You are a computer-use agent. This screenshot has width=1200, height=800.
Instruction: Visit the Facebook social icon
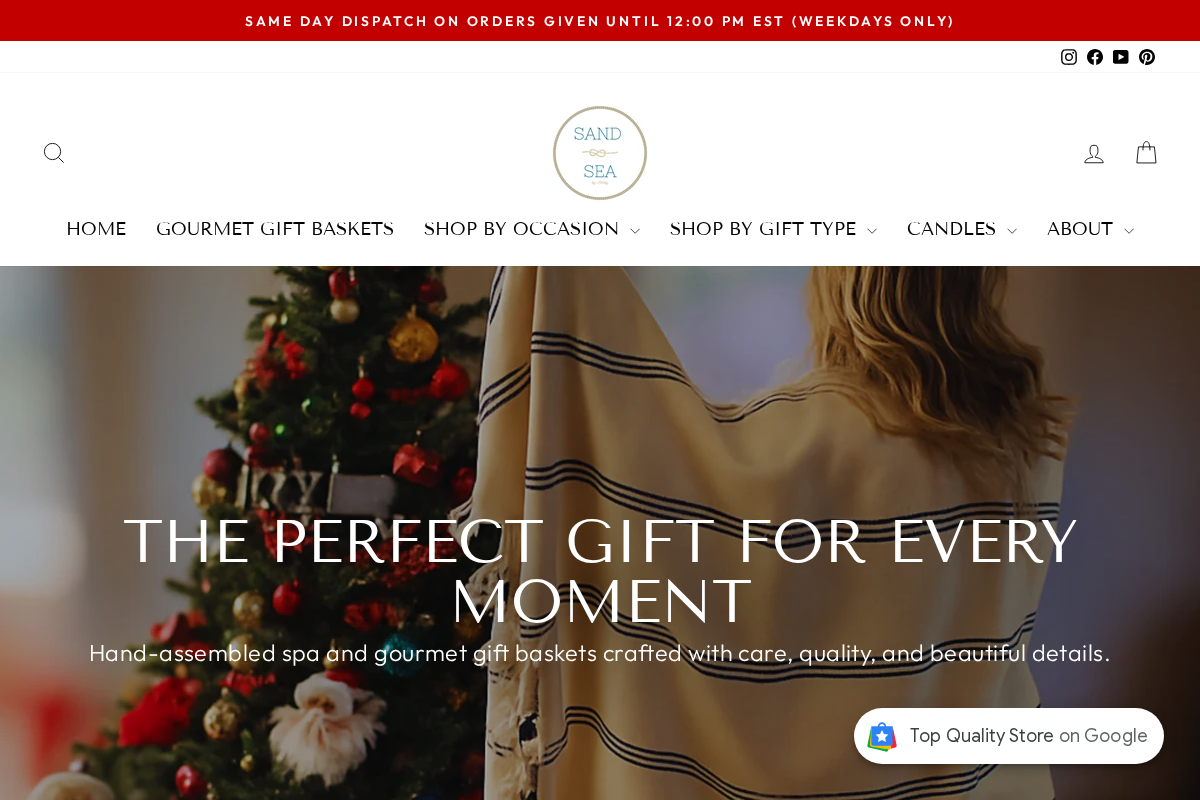pyautogui.click(x=1095, y=57)
